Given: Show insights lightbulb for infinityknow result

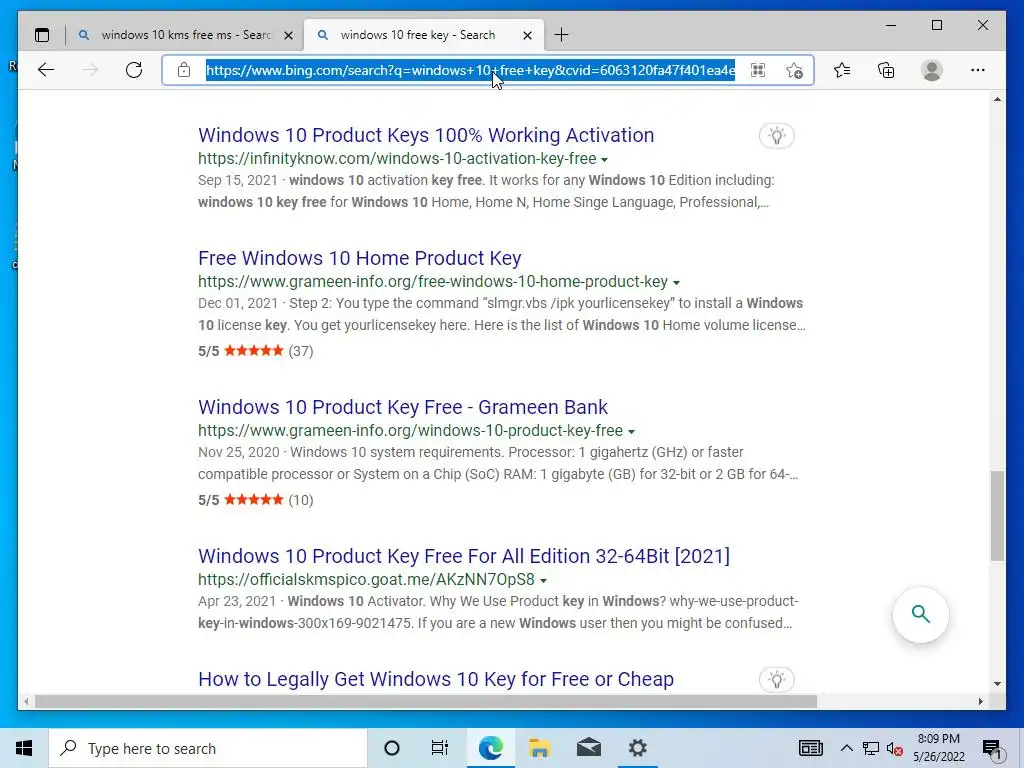Looking at the screenshot, I should pos(776,136).
